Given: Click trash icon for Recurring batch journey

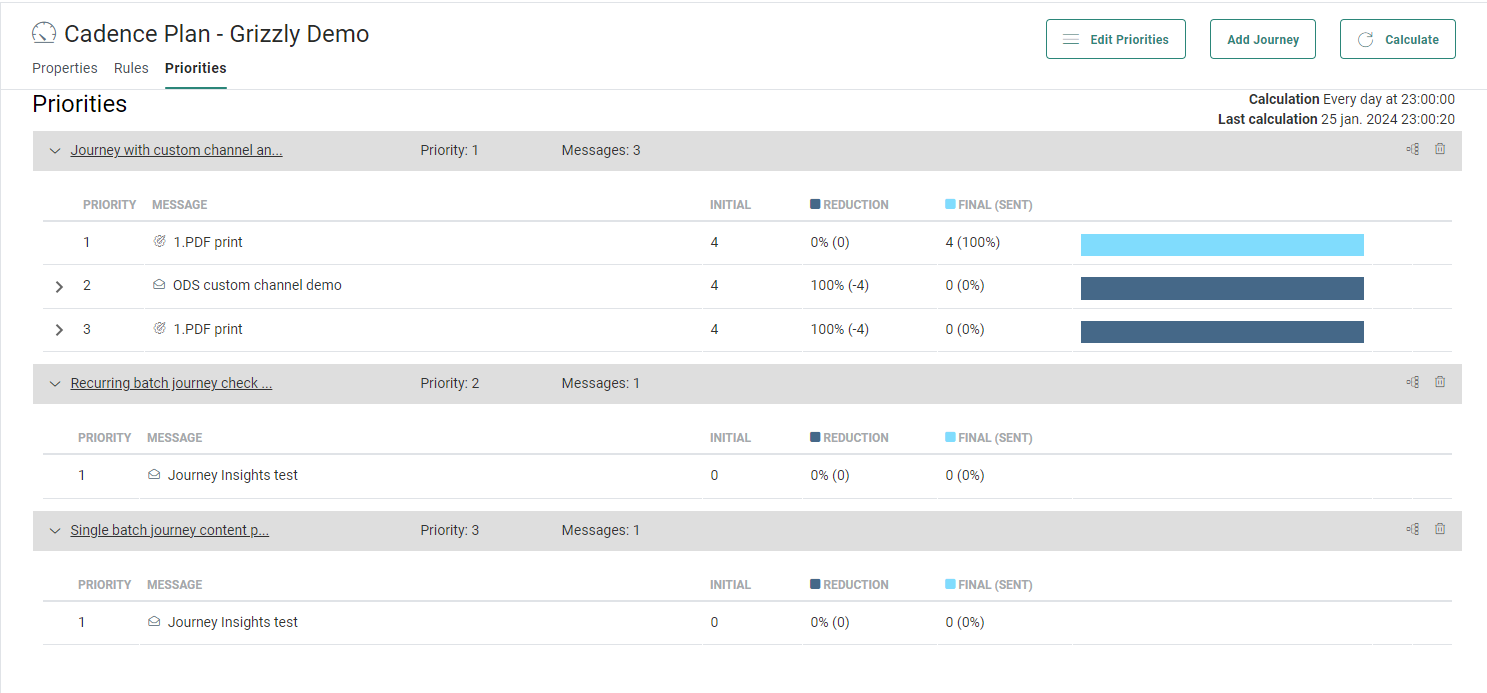Looking at the screenshot, I should [x=1440, y=382].
